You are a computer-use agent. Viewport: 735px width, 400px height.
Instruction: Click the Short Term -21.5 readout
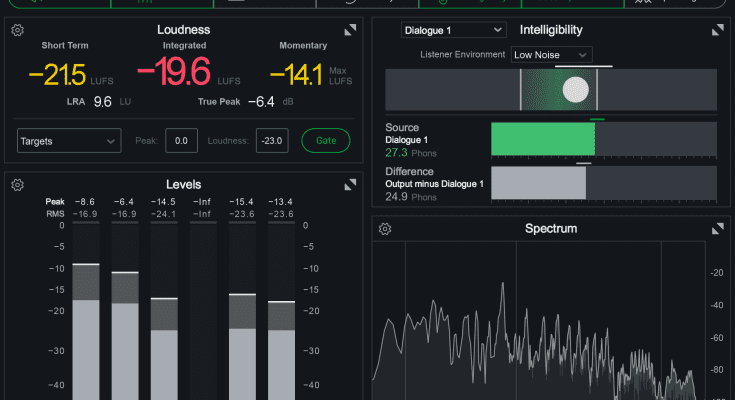[x=58, y=72]
